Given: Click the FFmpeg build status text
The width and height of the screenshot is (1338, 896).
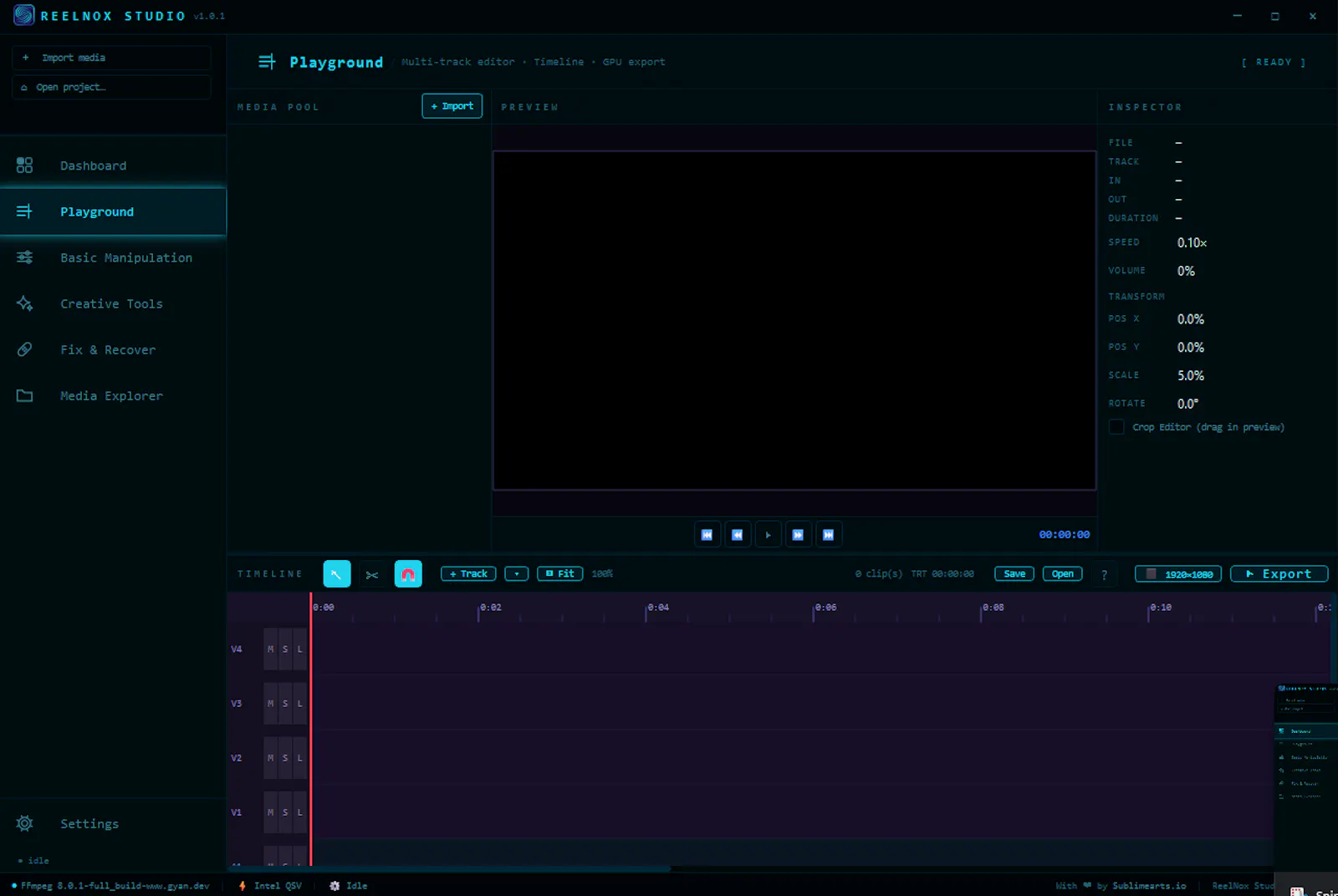Looking at the screenshot, I should tap(115, 886).
